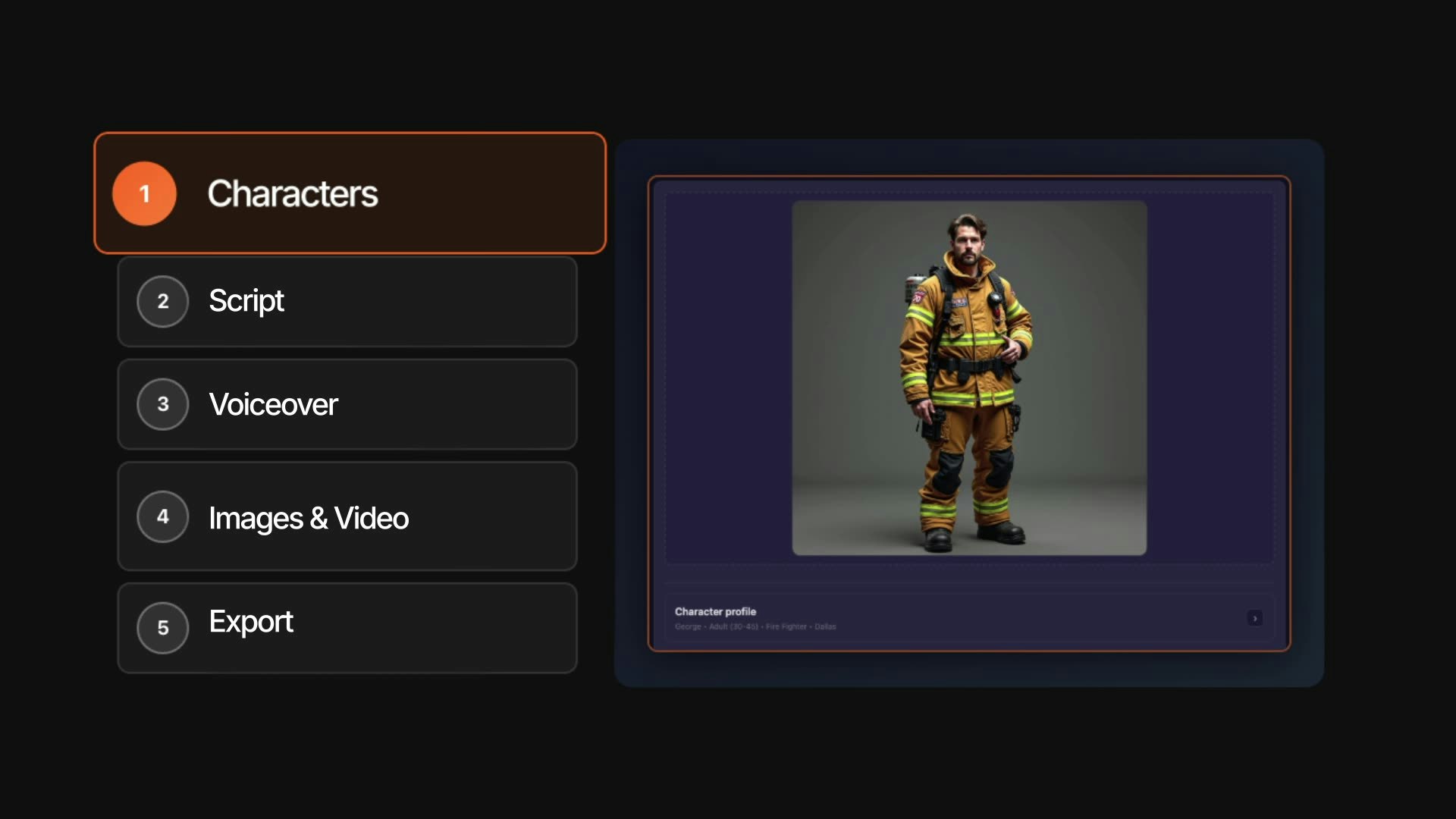The image size is (1456, 819).
Task: Click empty space right of Characters title
Action: (493, 193)
